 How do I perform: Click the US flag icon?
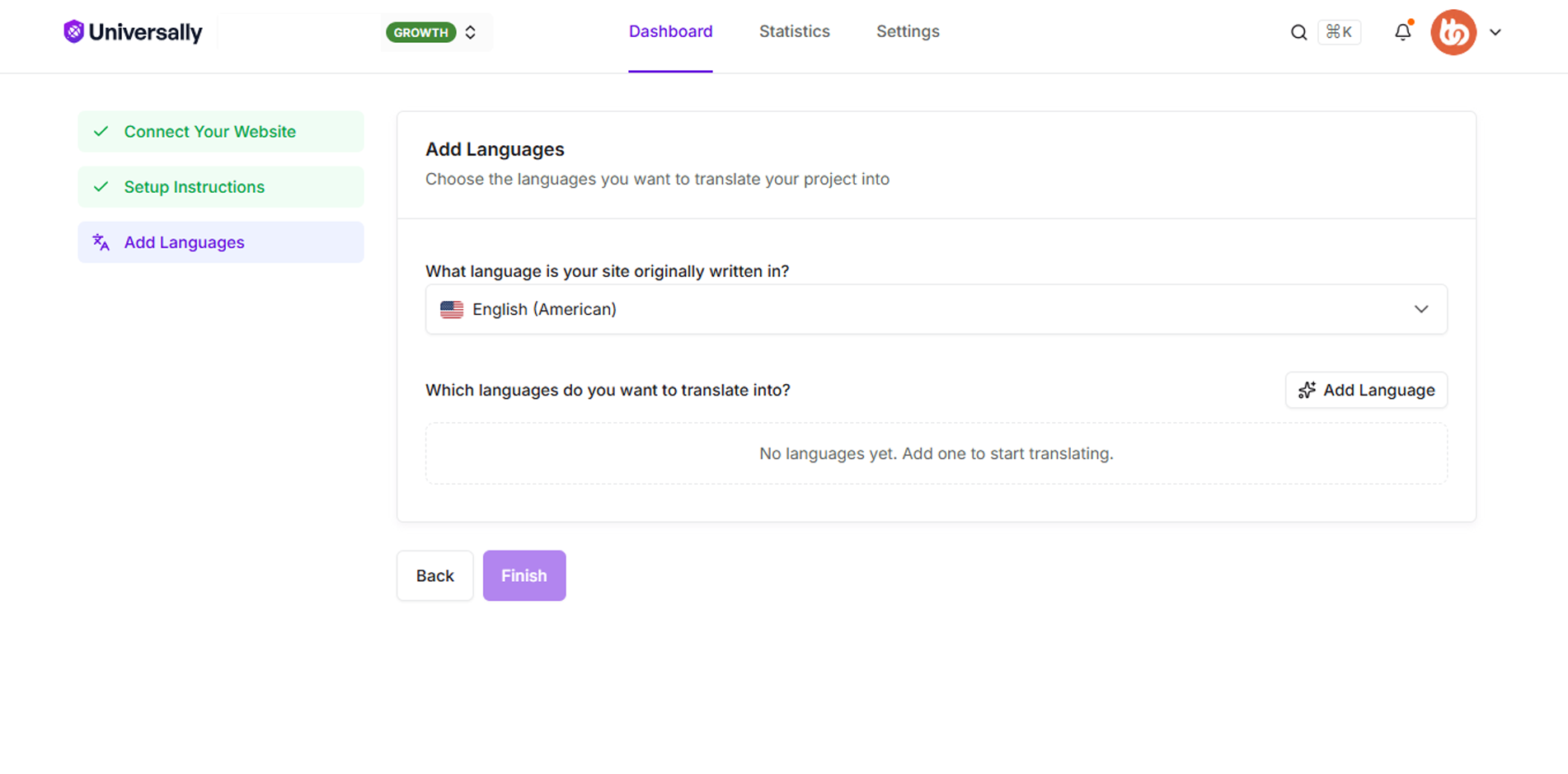click(451, 309)
